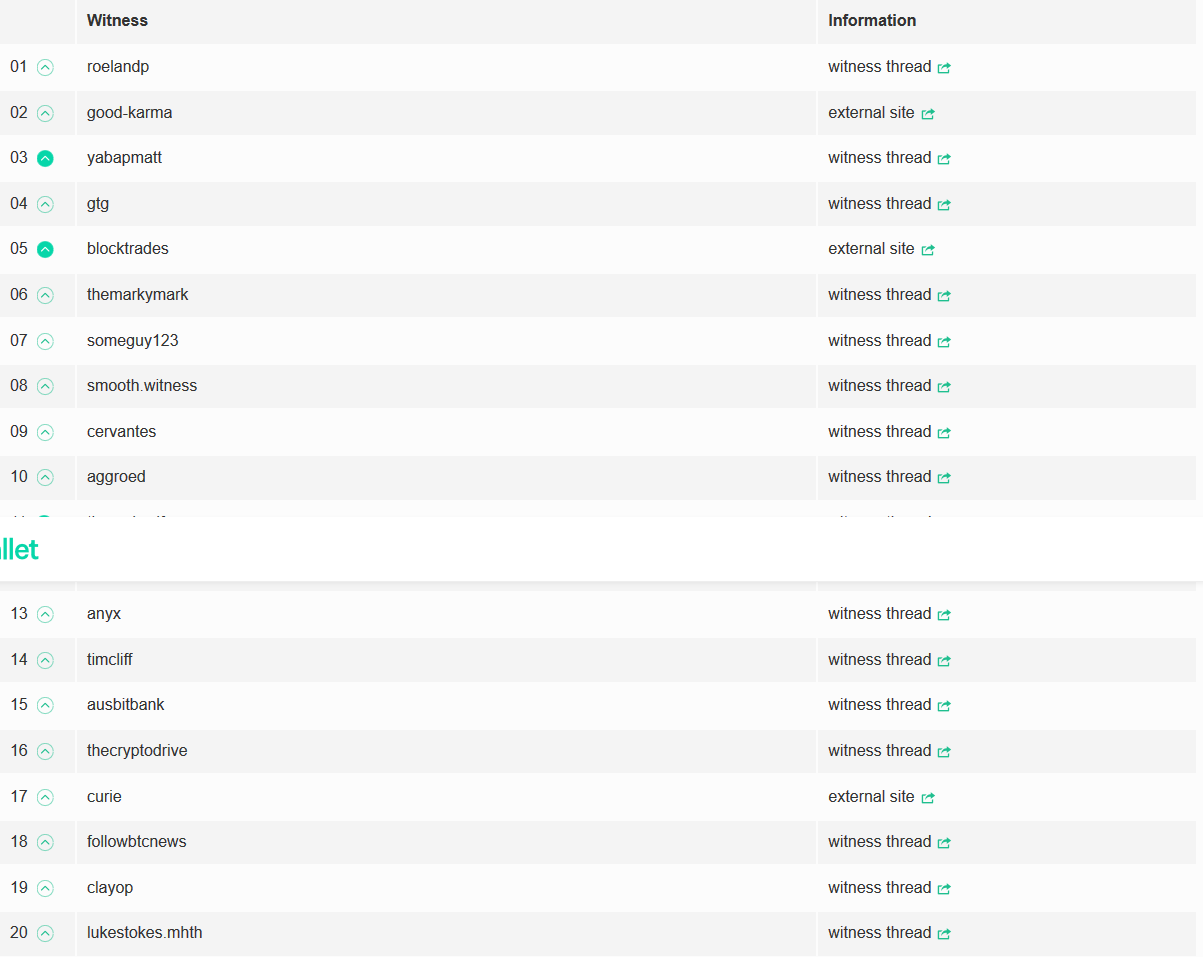The image size is (1203, 957).
Task: Click external link icon in yabapmatt row
Action: (944, 158)
